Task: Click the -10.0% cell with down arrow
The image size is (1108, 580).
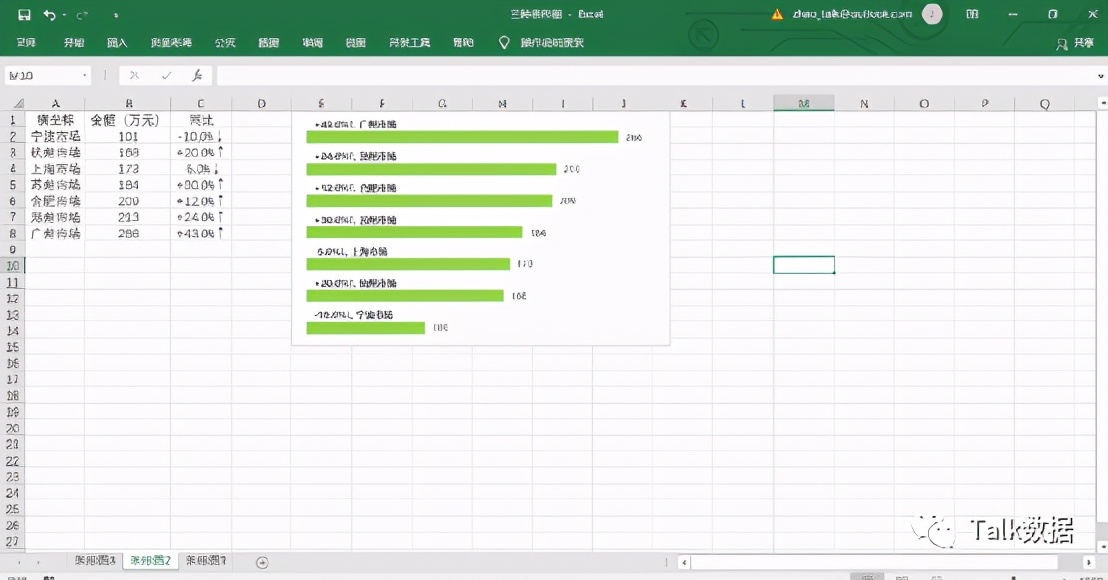Action: 201,136
